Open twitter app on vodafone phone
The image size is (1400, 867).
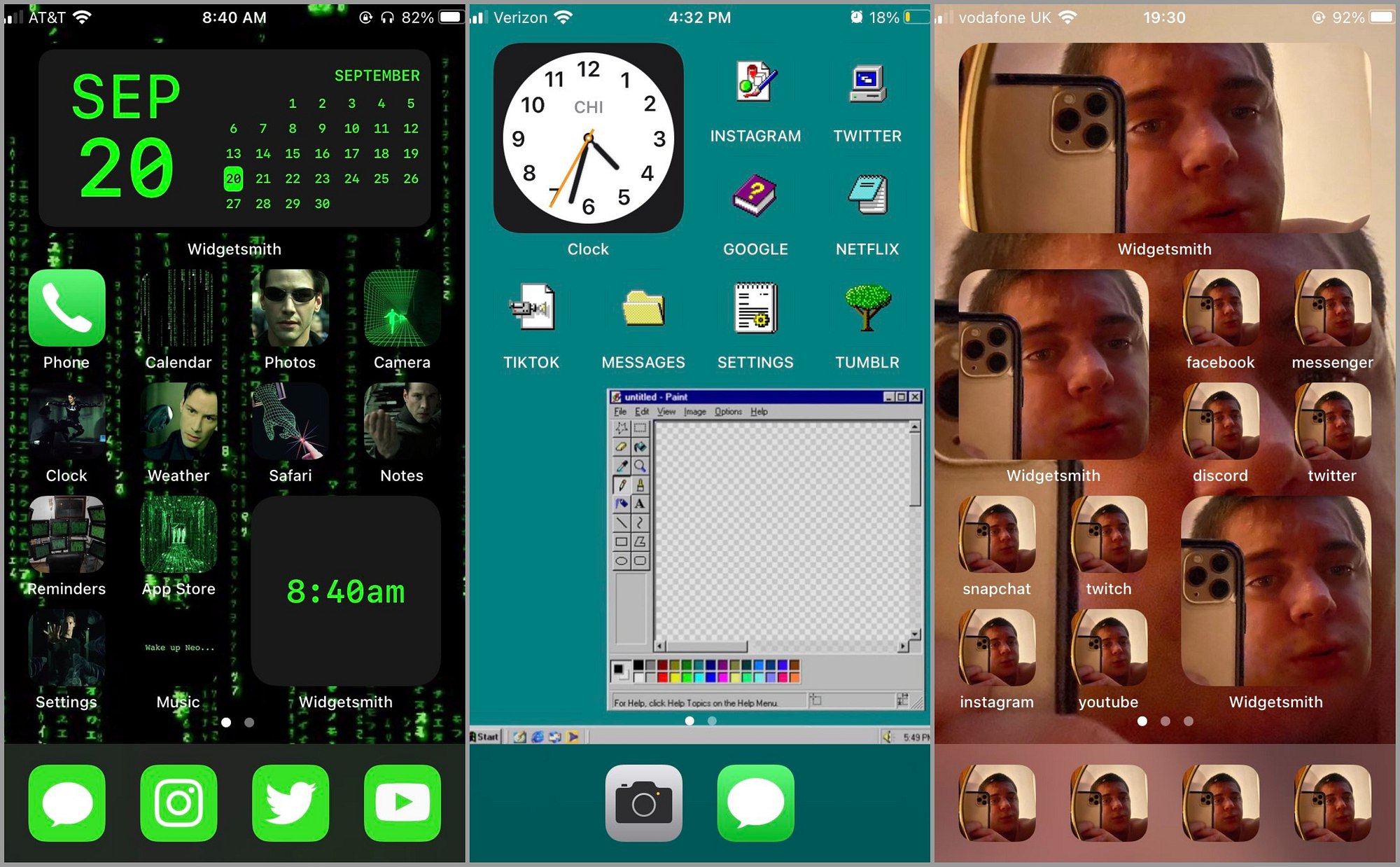pos(1333,421)
